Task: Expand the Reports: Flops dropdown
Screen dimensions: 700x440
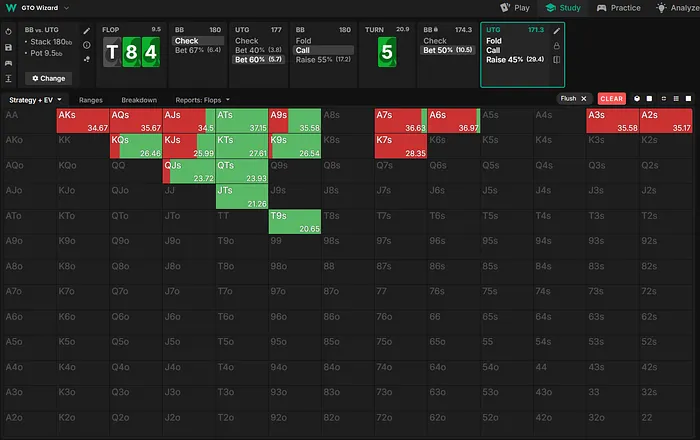Action: 200,100
